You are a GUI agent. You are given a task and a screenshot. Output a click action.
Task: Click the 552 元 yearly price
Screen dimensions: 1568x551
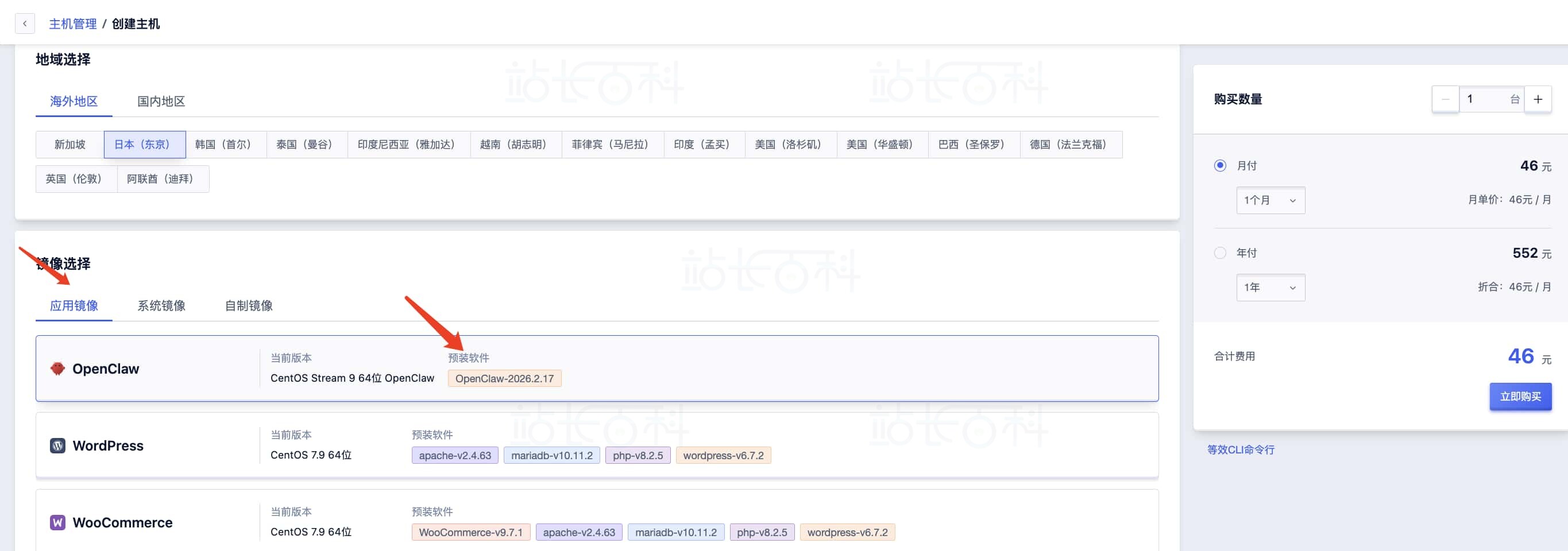click(1531, 253)
